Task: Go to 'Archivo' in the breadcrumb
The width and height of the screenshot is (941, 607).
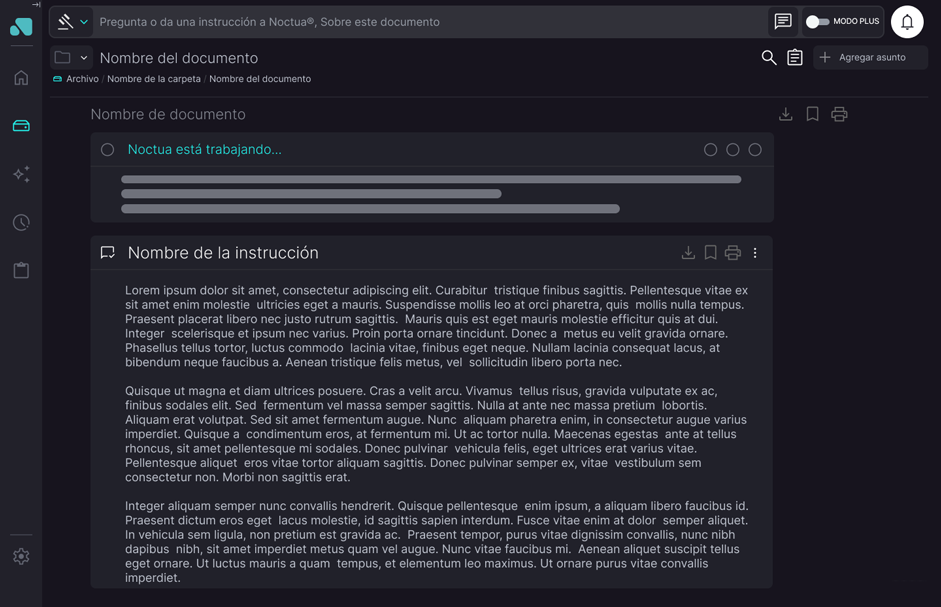Action: (x=82, y=79)
